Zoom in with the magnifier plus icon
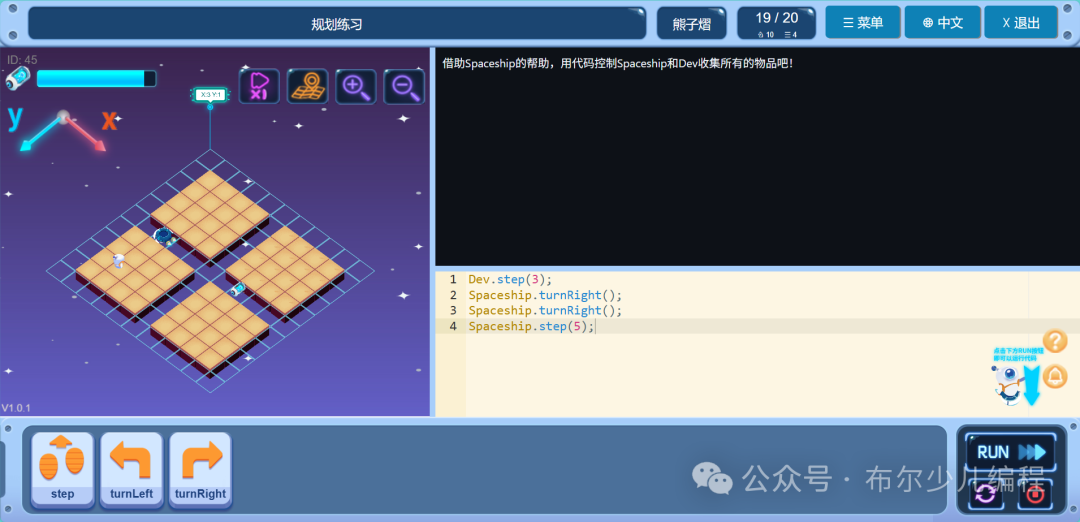Screen dimensions: 1080x522 (x=355, y=87)
